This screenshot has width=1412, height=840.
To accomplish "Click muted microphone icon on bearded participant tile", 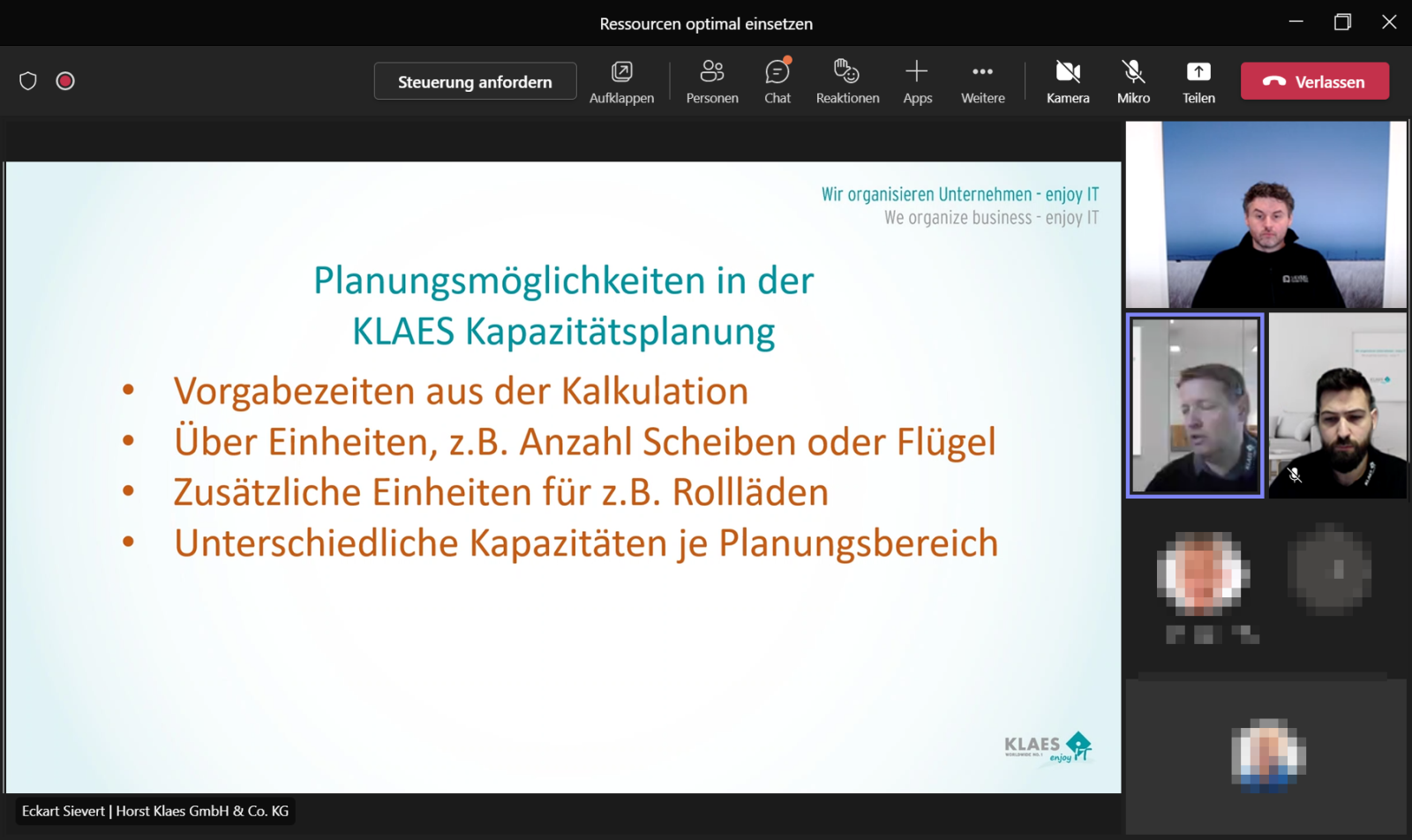I will tap(1295, 475).
